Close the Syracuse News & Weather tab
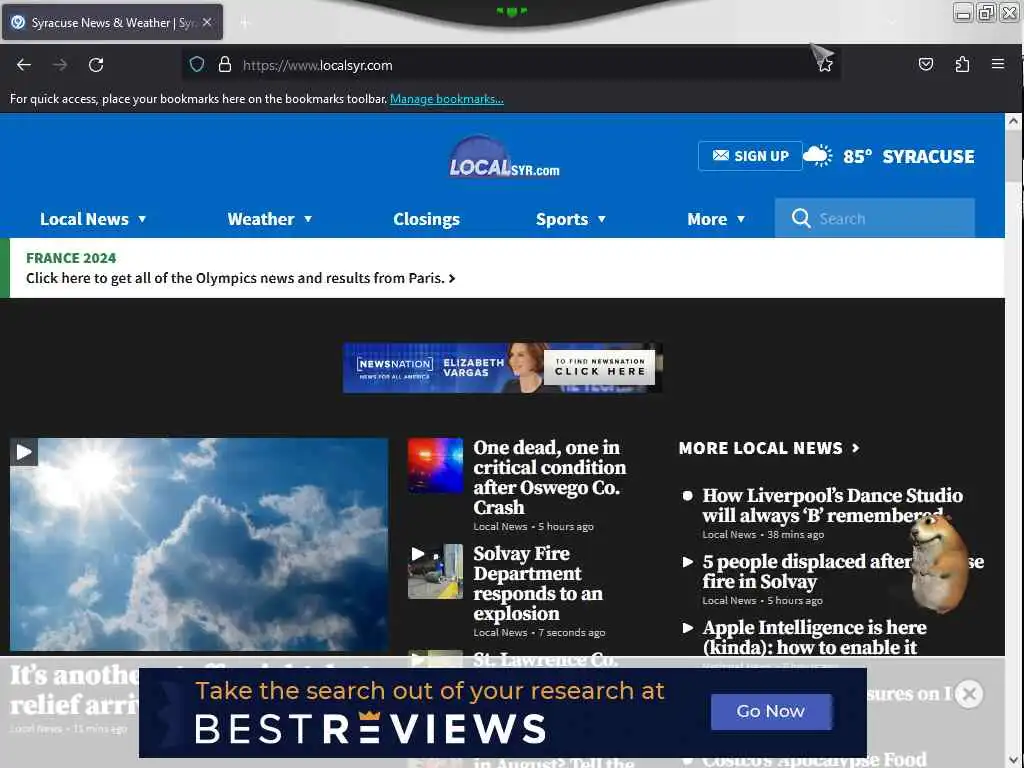Screen dimensions: 1024x768 coord(207,22)
